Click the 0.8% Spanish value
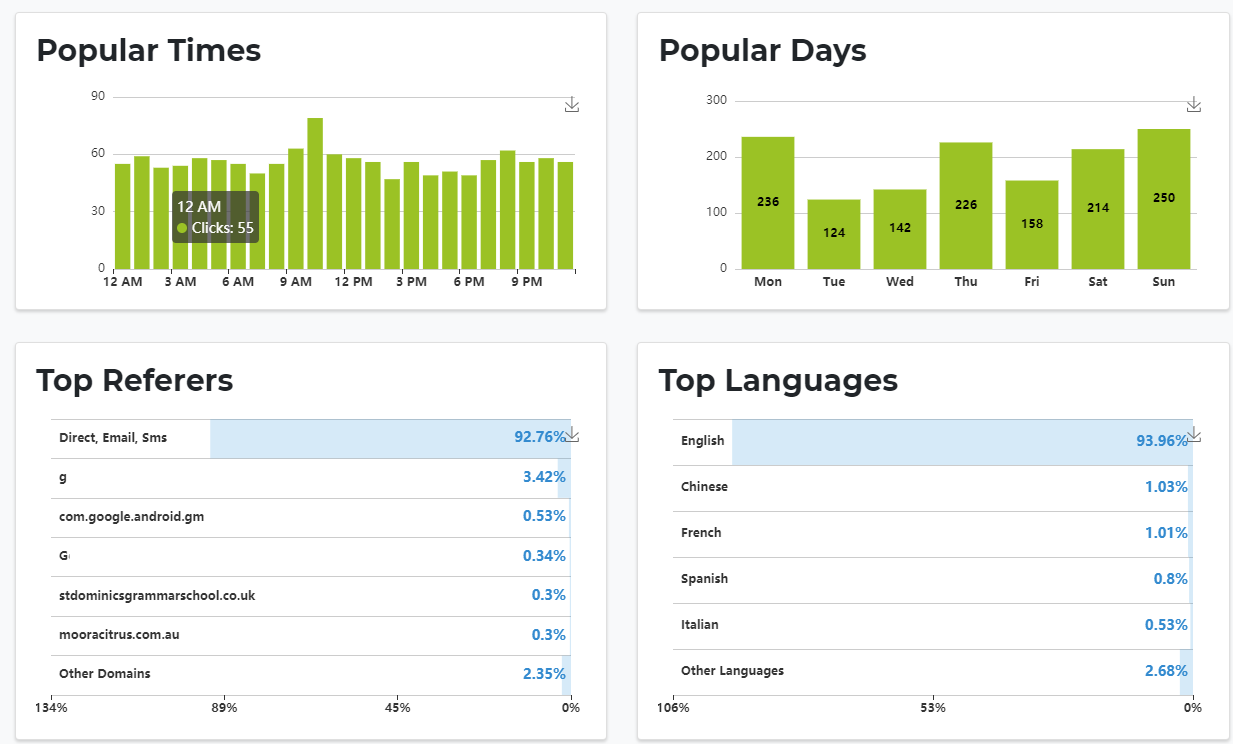Screen dimensions: 1233x744 (1170, 579)
